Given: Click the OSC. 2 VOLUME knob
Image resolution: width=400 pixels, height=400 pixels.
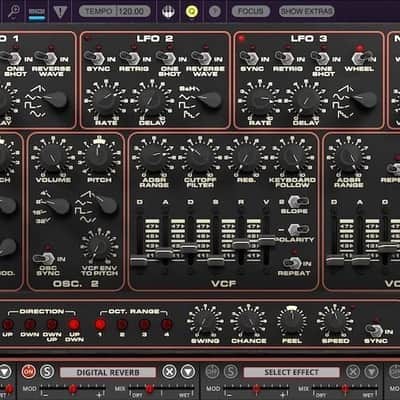Looking at the screenshot, I should coord(53,157).
